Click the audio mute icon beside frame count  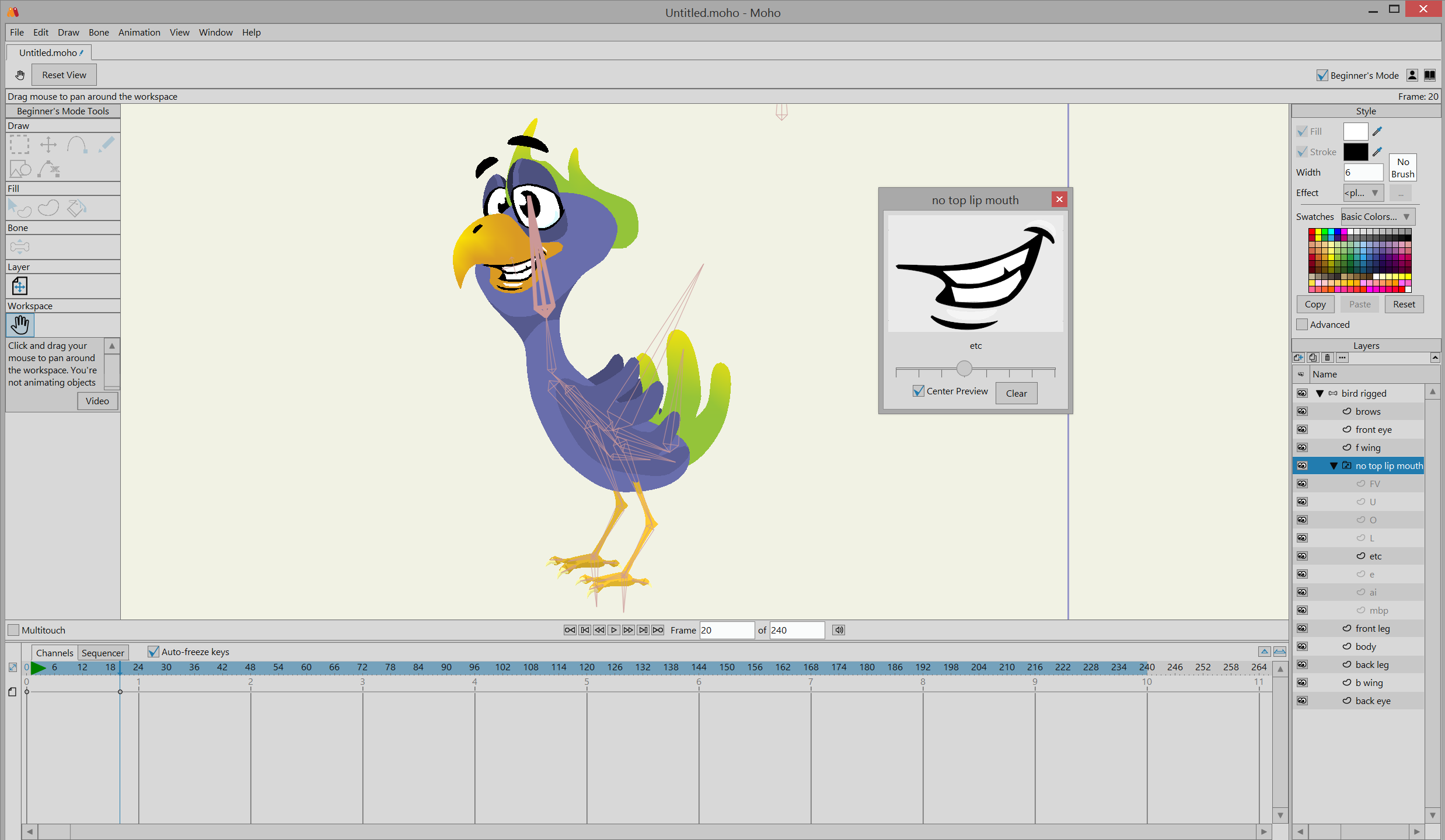(839, 630)
